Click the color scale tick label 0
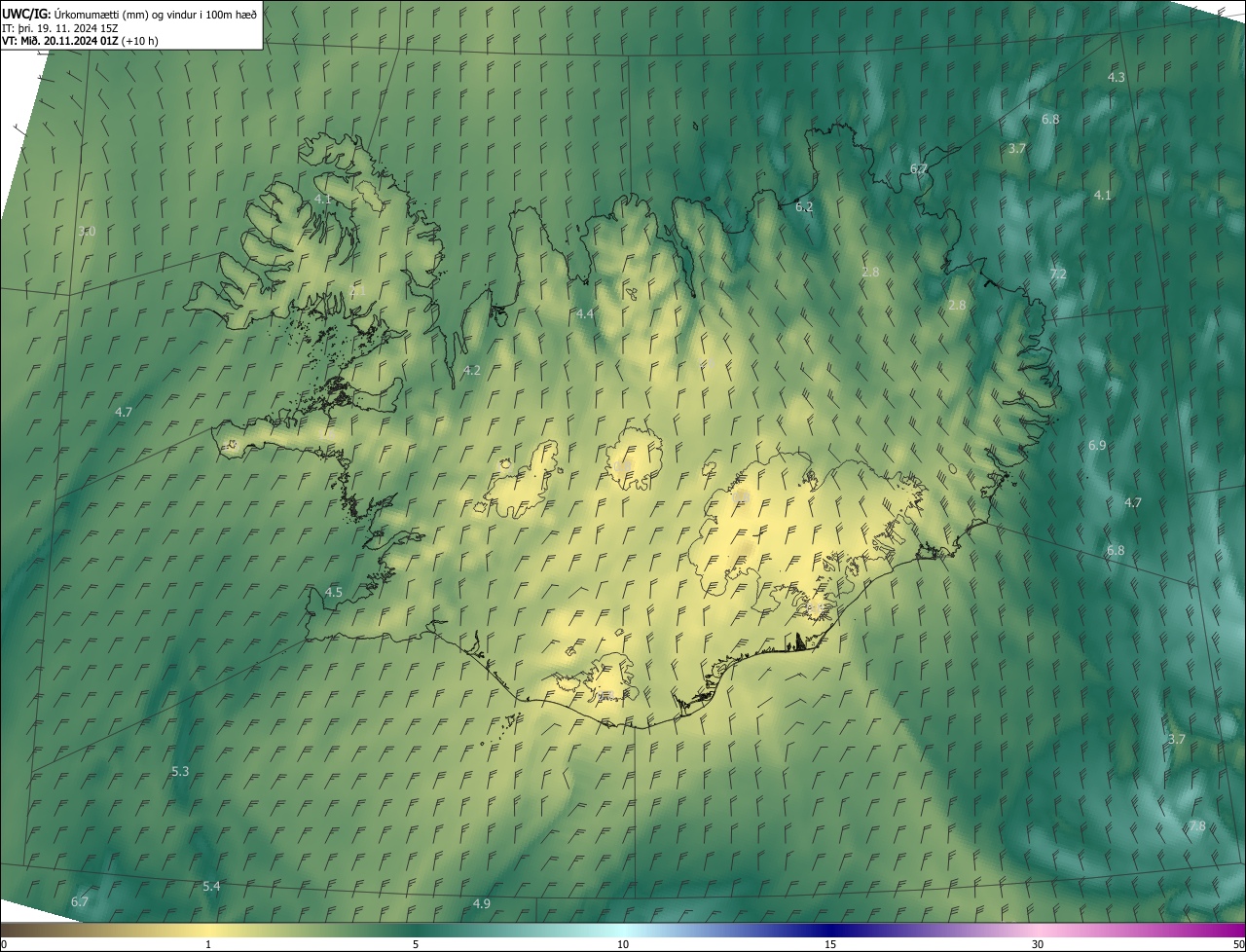1246x952 pixels. point(4,944)
